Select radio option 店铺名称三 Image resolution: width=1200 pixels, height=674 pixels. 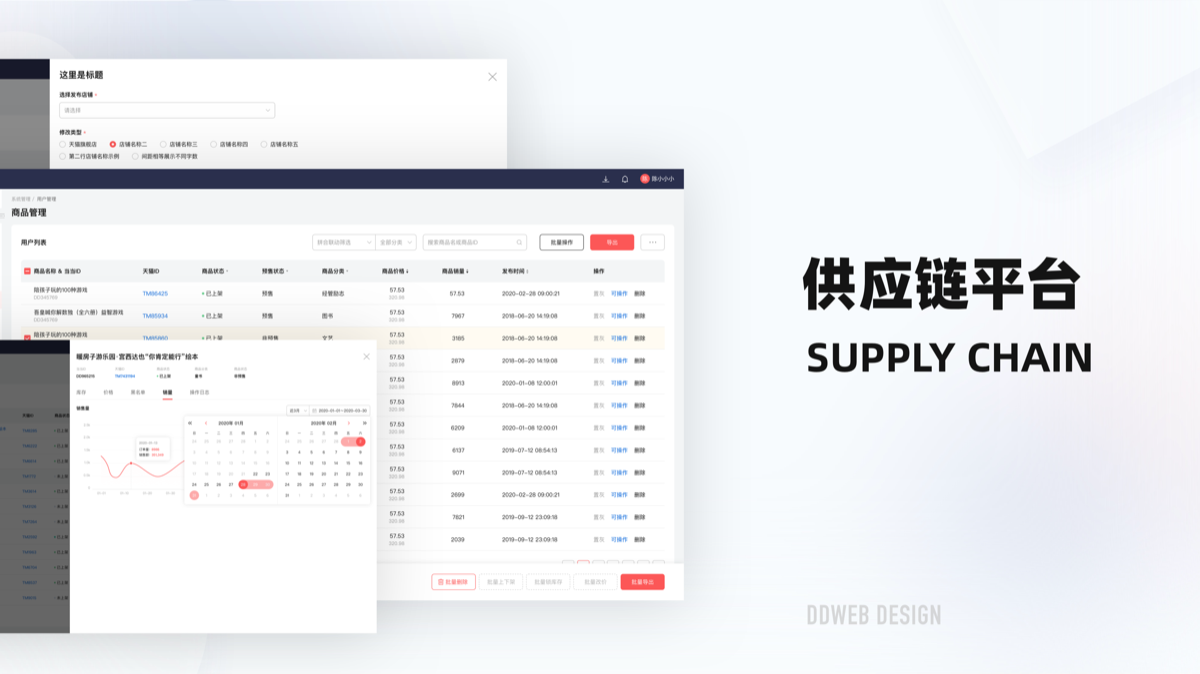click(x=163, y=144)
